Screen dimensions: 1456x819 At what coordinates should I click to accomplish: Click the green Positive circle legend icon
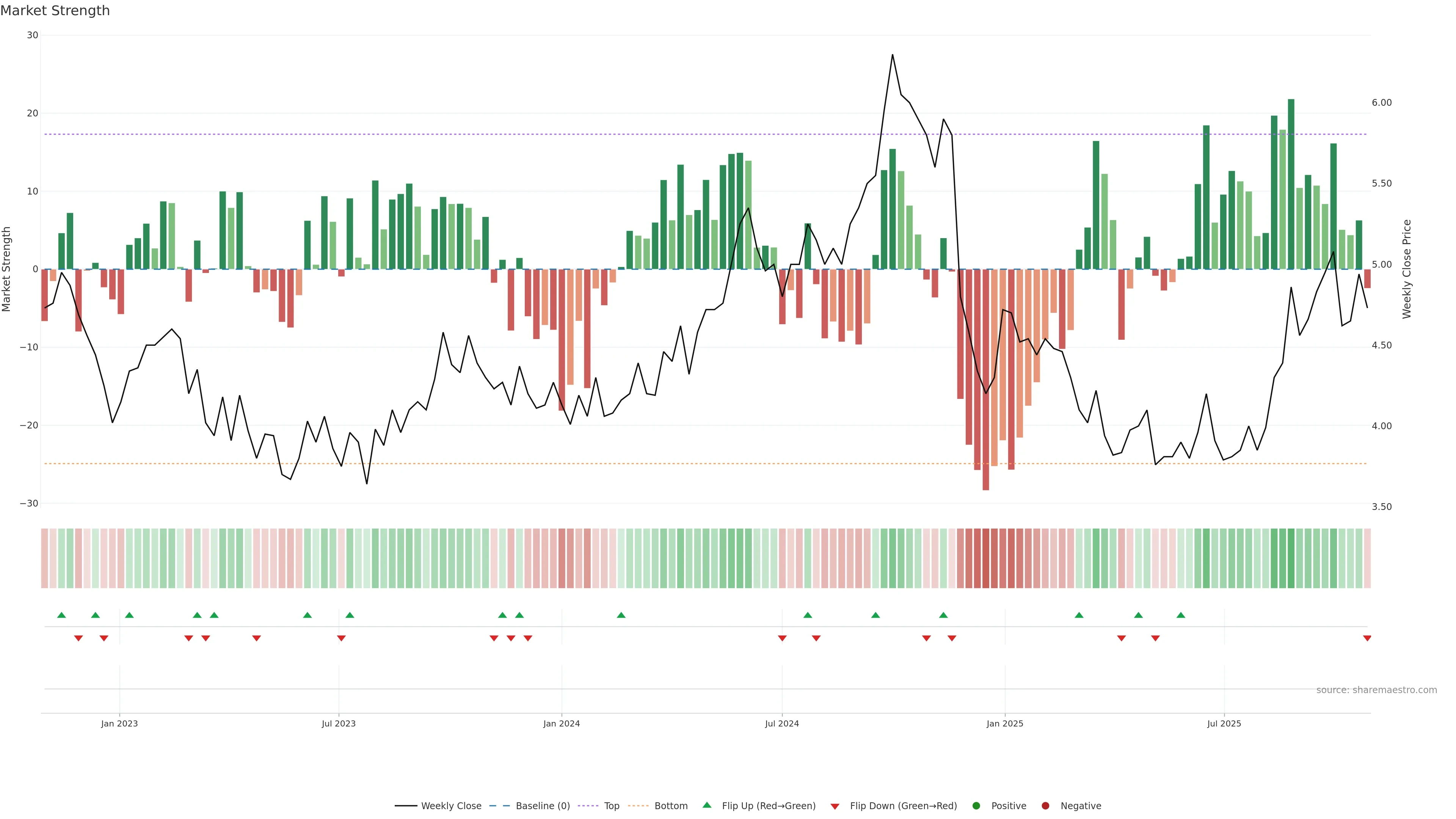coord(976,805)
